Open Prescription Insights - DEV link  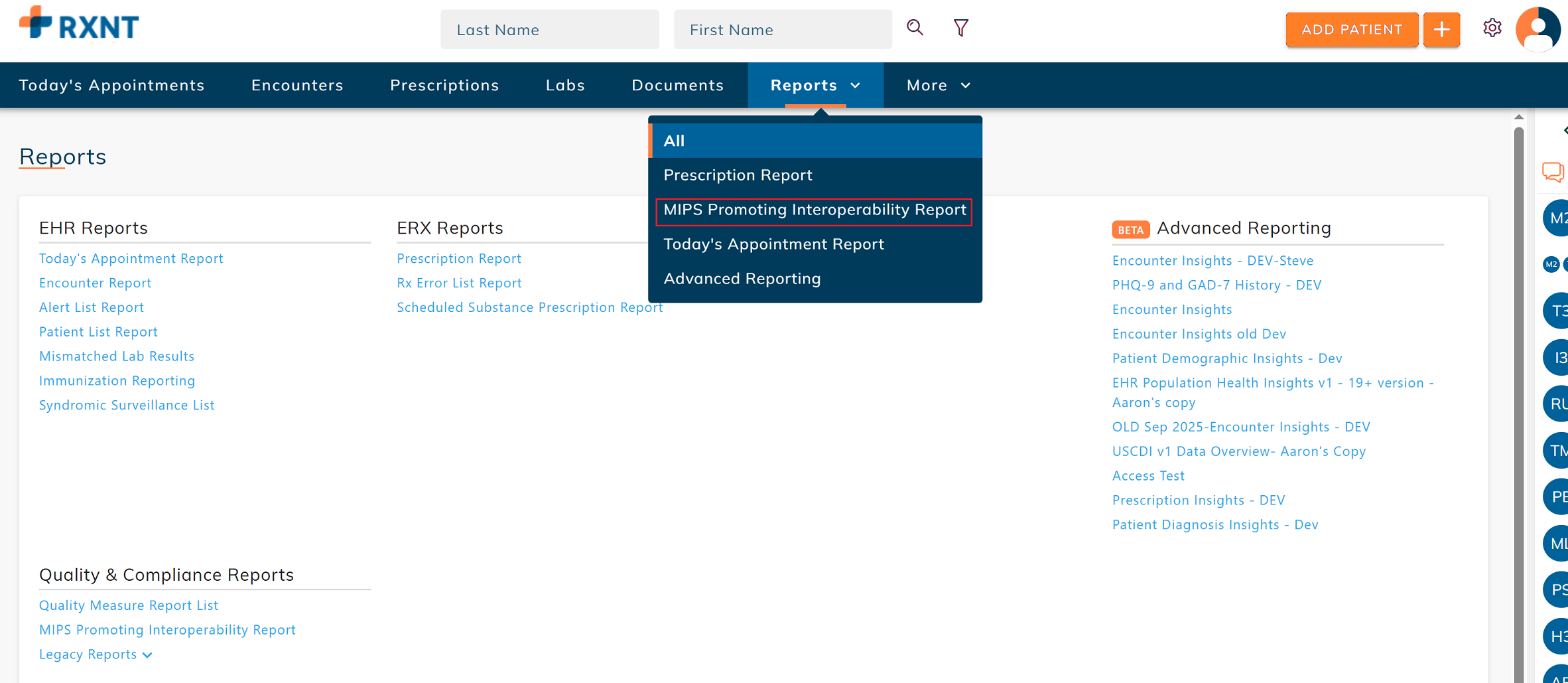pos(1199,500)
